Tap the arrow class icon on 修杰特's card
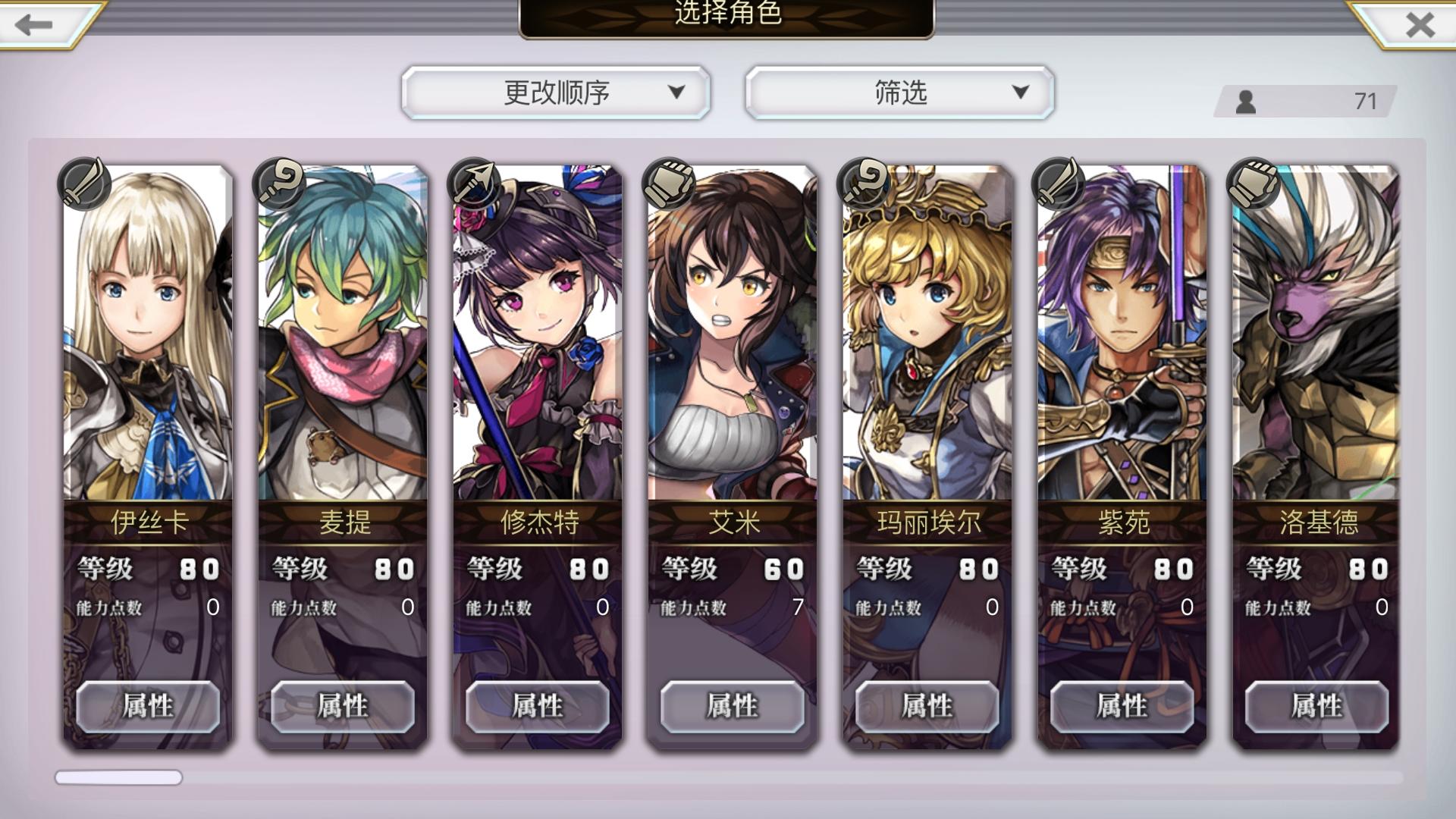Screen dimensions: 1456x819 (x=473, y=184)
